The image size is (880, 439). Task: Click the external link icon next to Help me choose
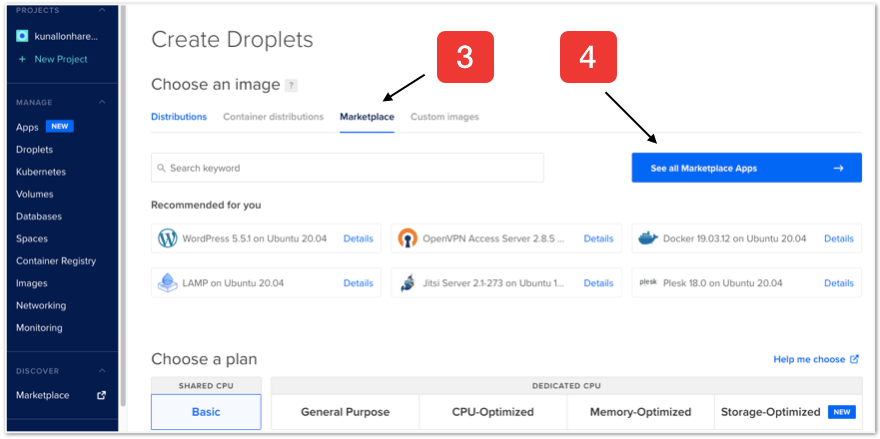point(854,359)
